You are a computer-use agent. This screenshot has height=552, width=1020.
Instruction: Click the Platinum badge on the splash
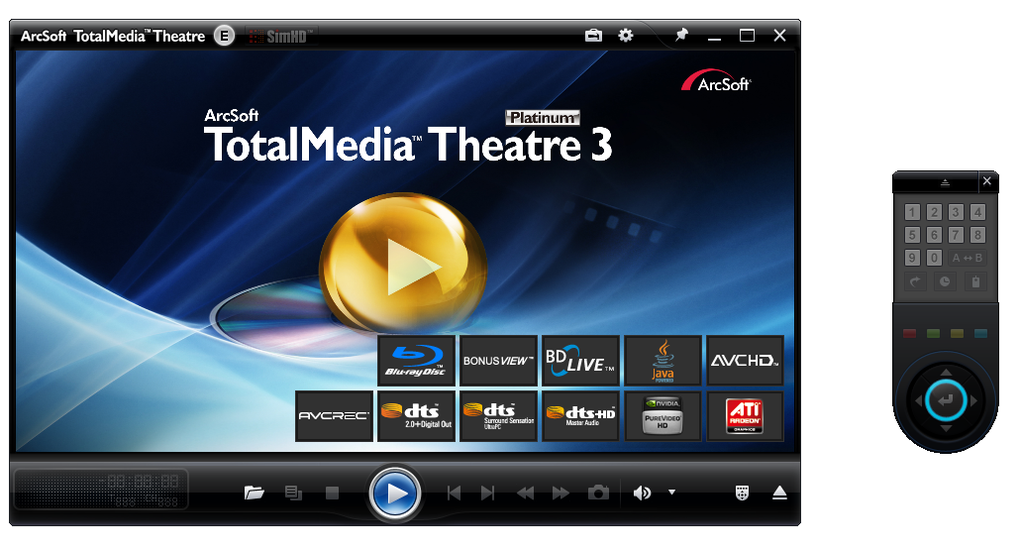pyautogui.click(x=543, y=118)
